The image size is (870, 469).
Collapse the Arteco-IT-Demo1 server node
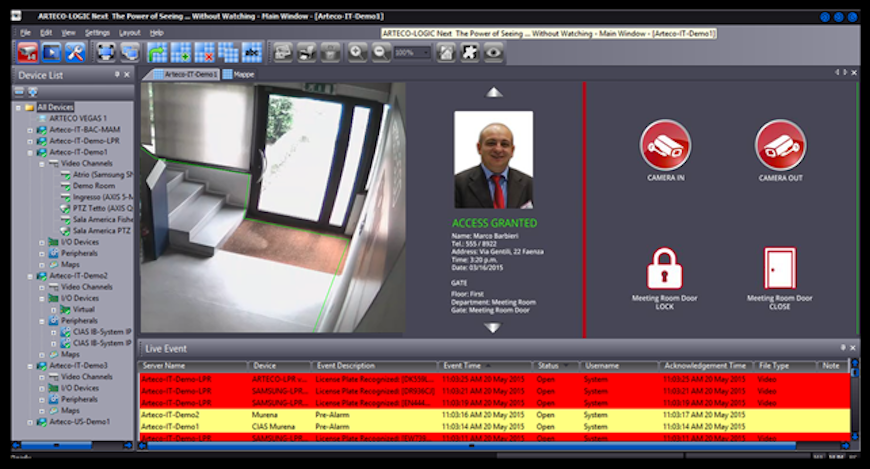coord(30,152)
